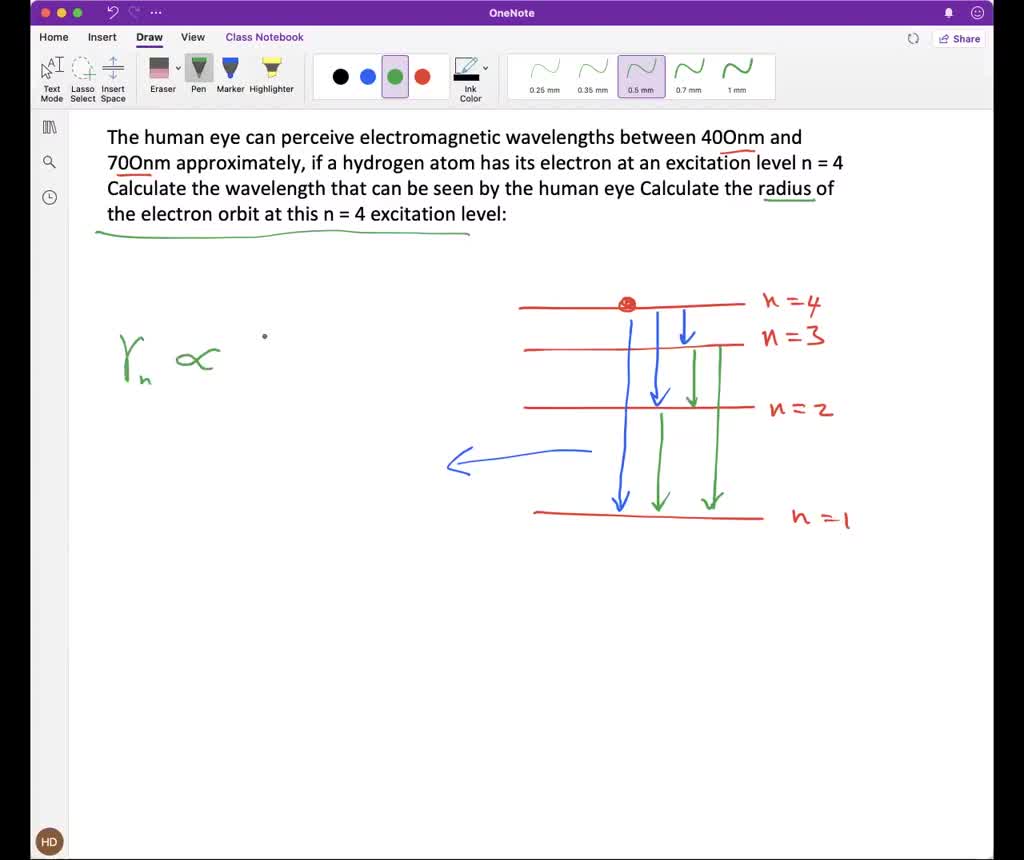Viewport: 1024px width, 860px height.
Task: Show recent notes via clock icon
Action: 49,197
